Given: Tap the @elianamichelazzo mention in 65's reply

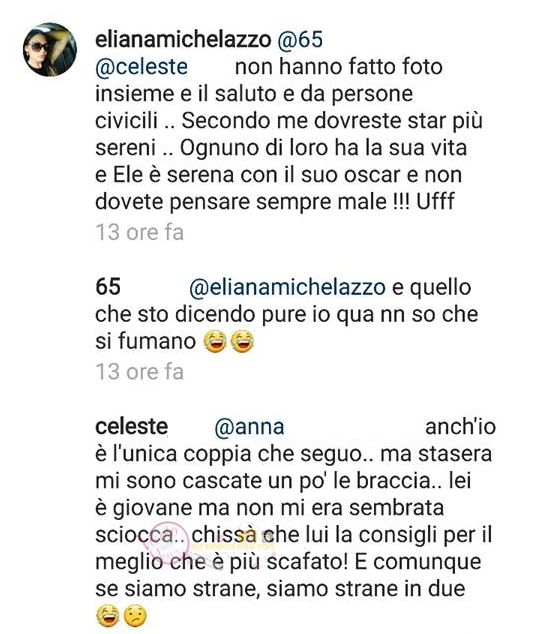Looking at the screenshot, I should point(287,287).
